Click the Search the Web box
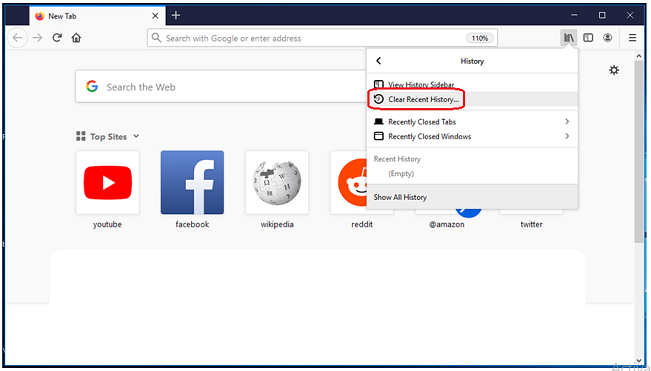 point(220,86)
